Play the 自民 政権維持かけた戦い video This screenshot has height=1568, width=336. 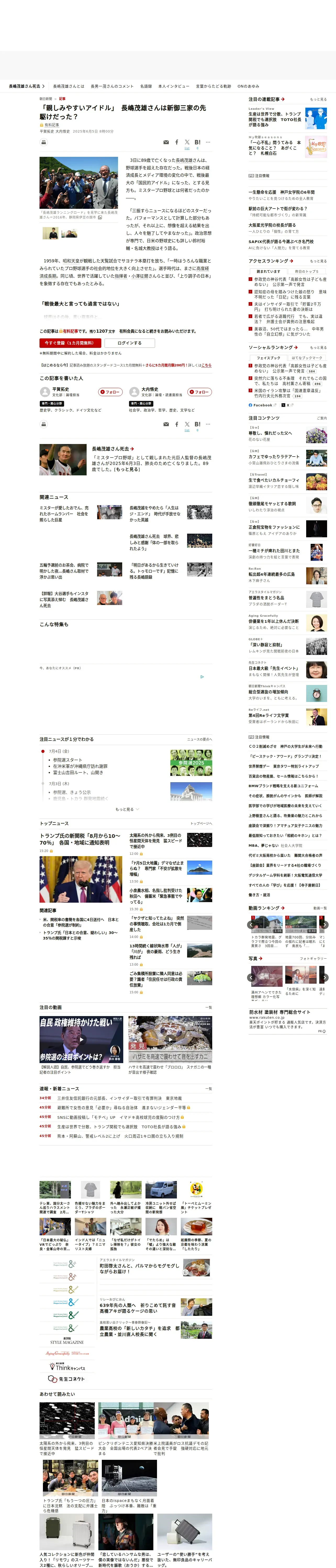81,1039
